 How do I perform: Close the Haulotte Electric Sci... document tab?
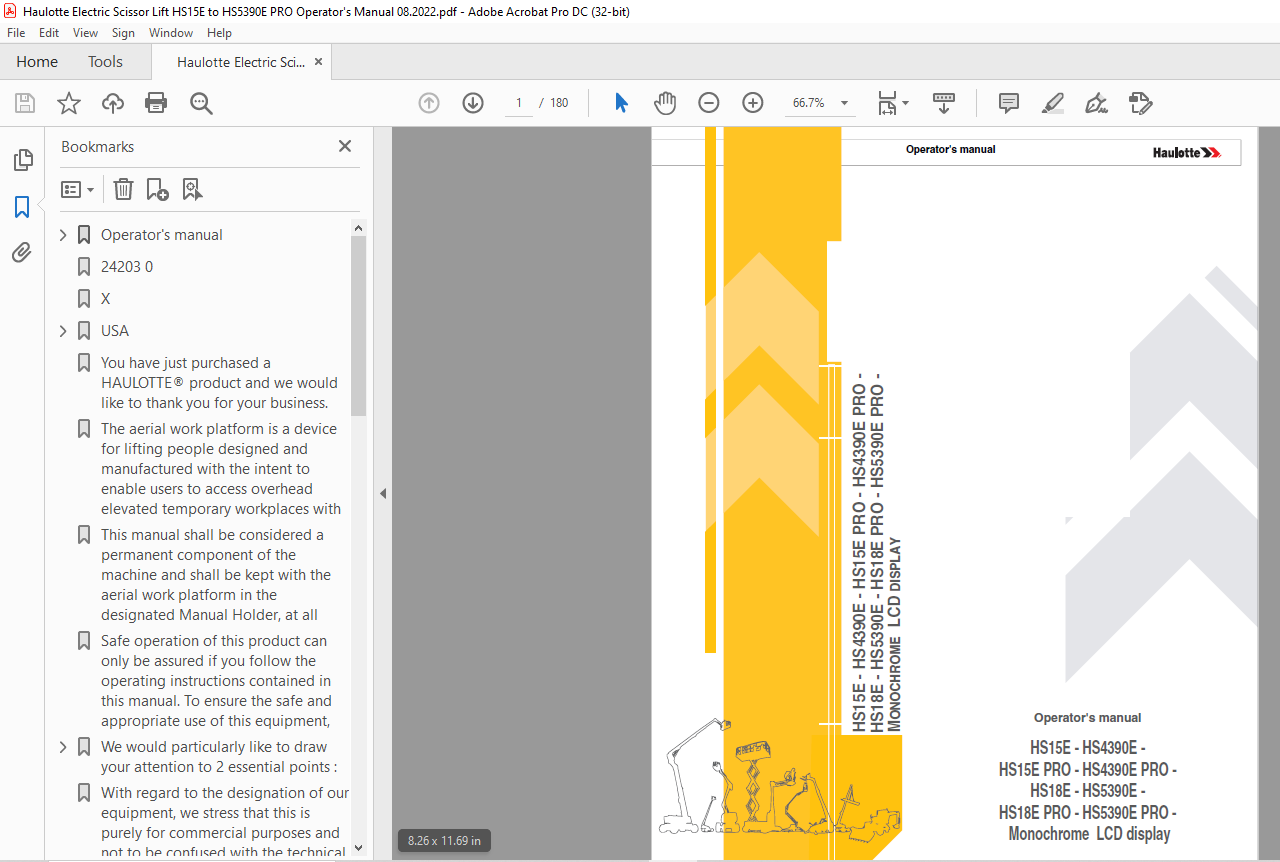[319, 62]
